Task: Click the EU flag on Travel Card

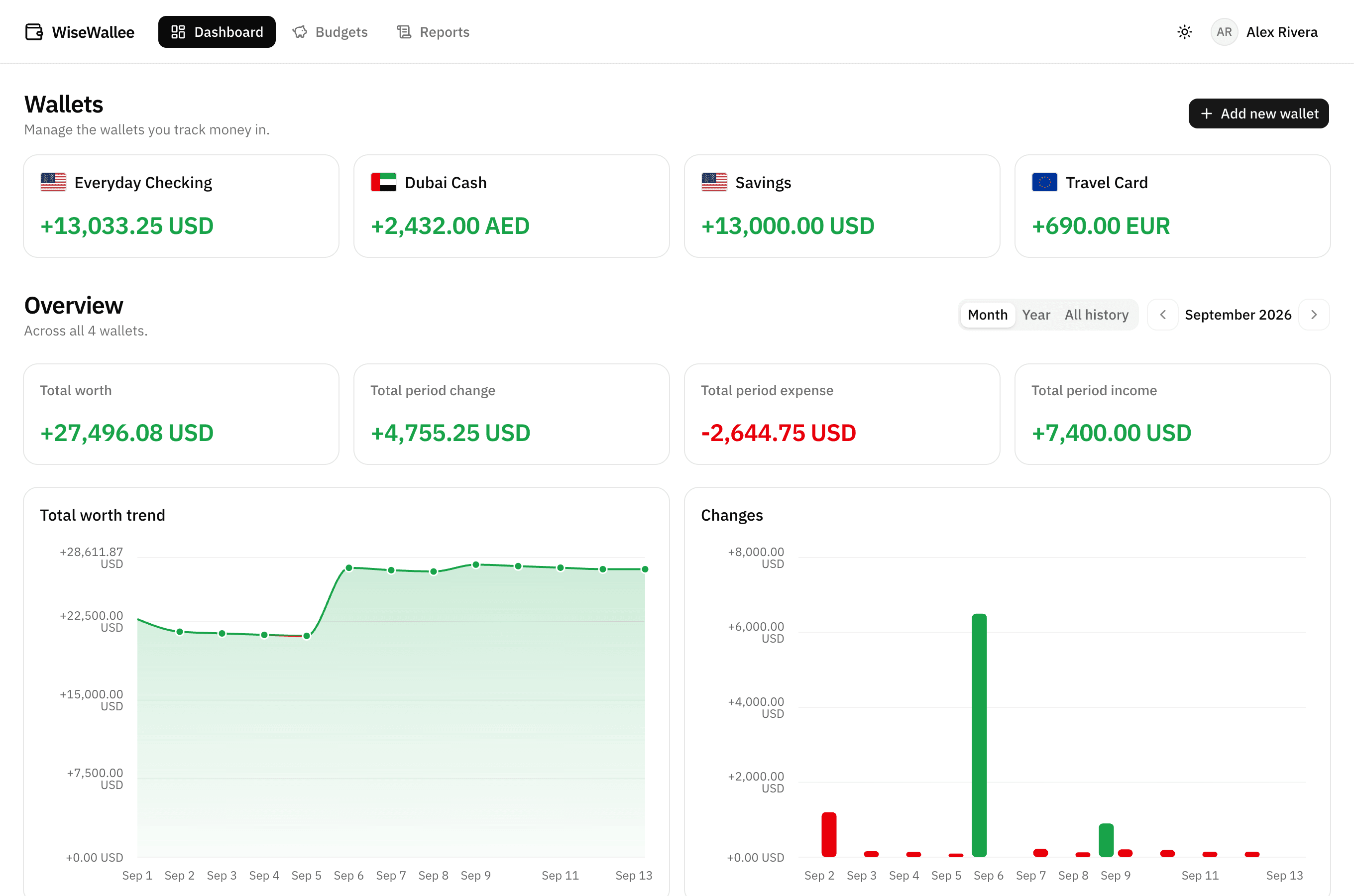Action: 1044,182
